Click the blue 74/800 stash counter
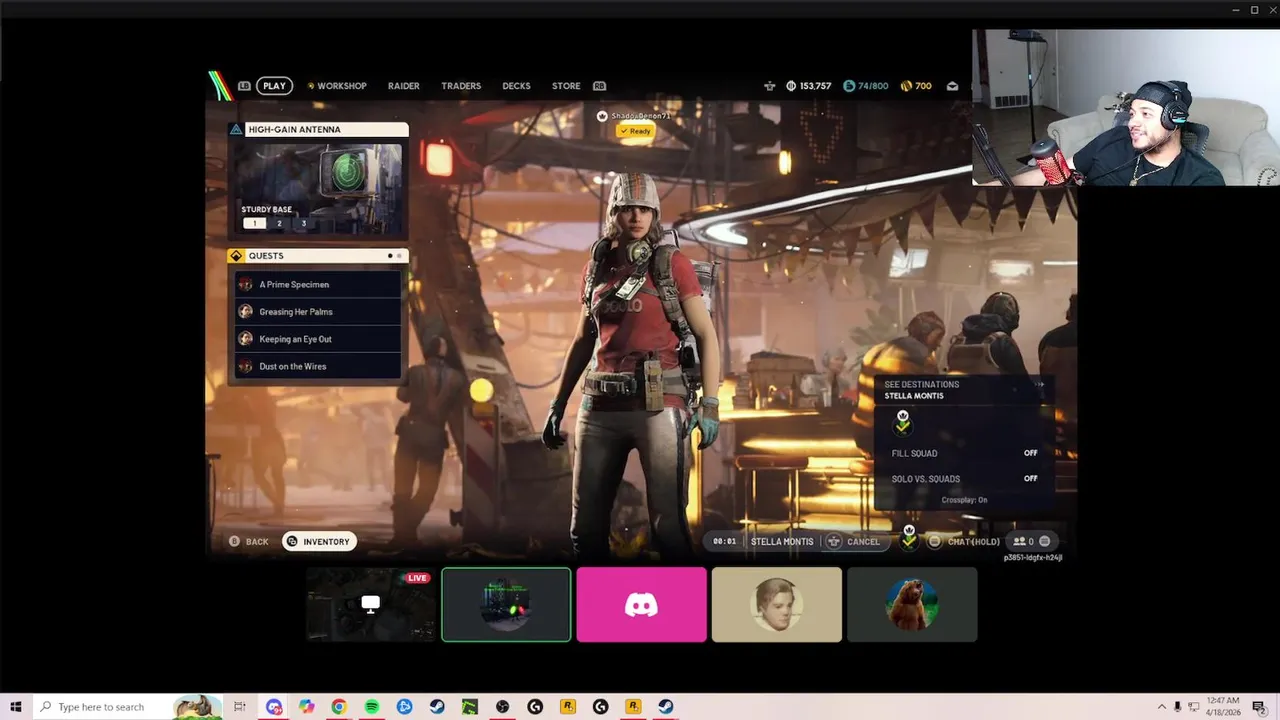This screenshot has height=720, width=1280. (x=866, y=86)
